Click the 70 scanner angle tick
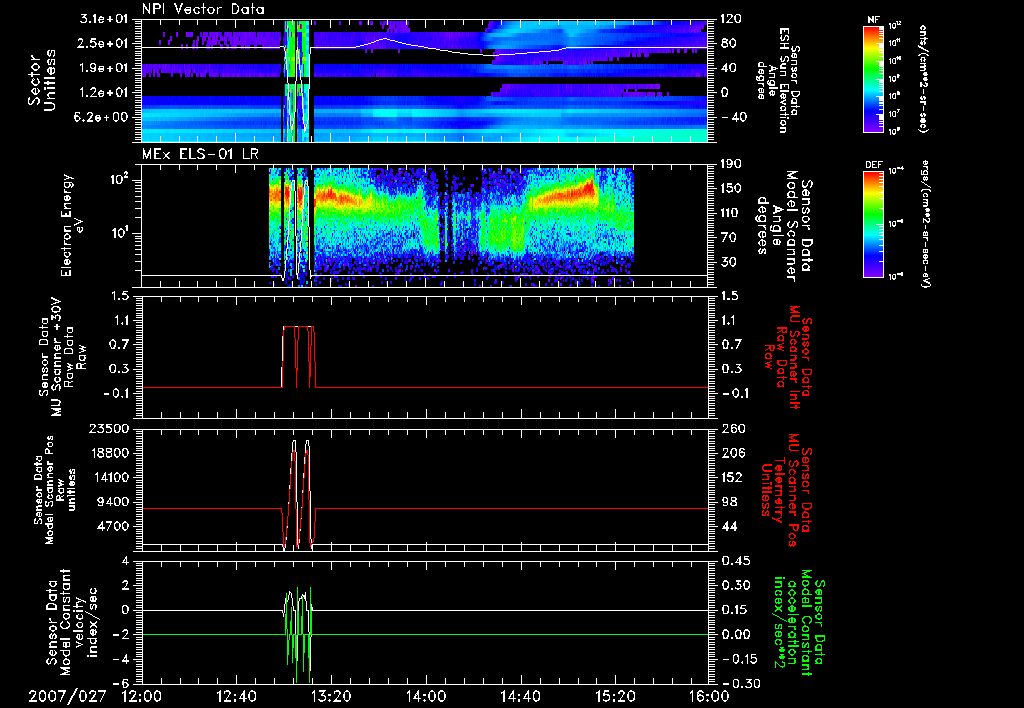This screenshot has width=1024, height=708. coord(728,238)
